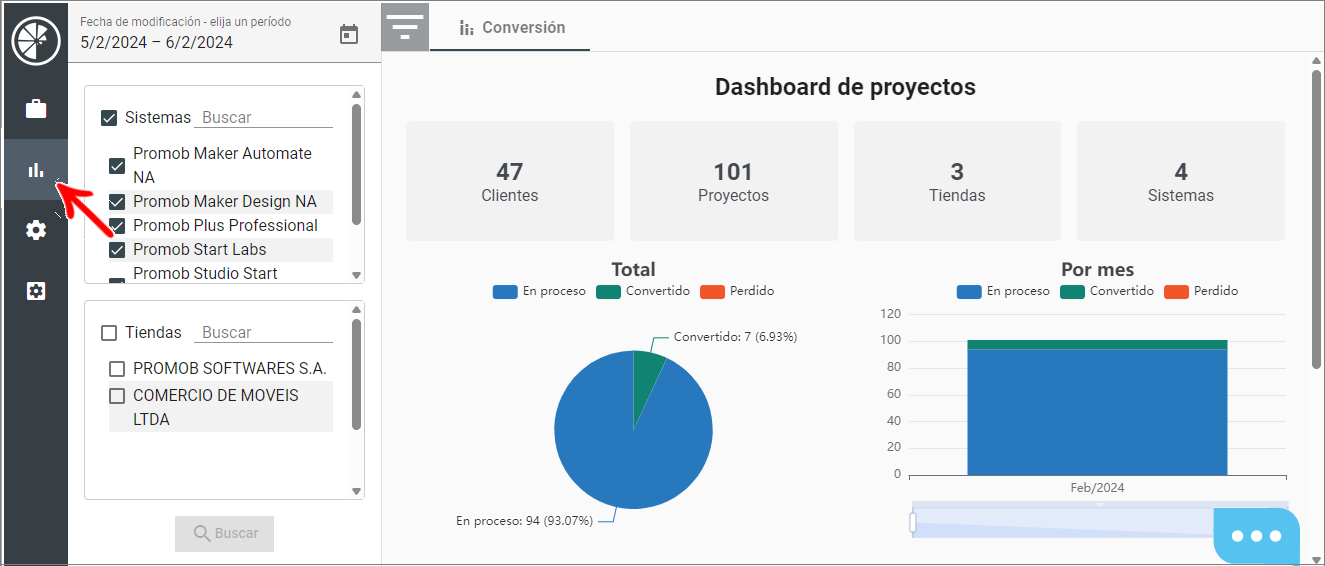Screen dimensions: 1325x566
Task: Click the Promob logo icon
Action: click(36, 42)
